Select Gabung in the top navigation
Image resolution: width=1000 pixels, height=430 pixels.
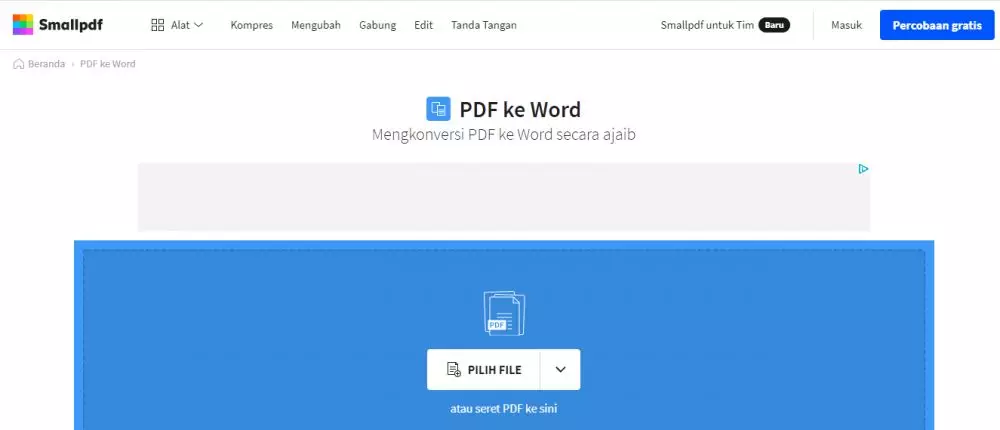pos(378,25)
